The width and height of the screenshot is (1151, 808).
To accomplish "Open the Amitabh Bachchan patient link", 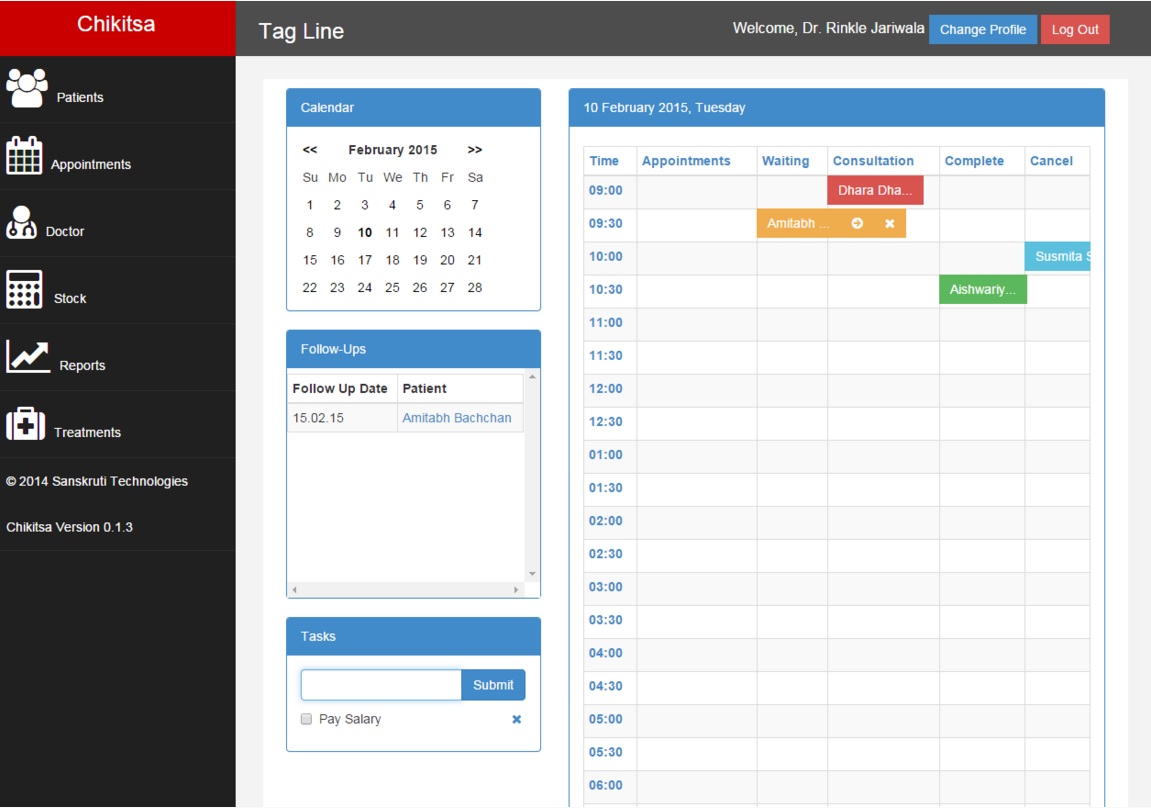I will pos(457,418).
